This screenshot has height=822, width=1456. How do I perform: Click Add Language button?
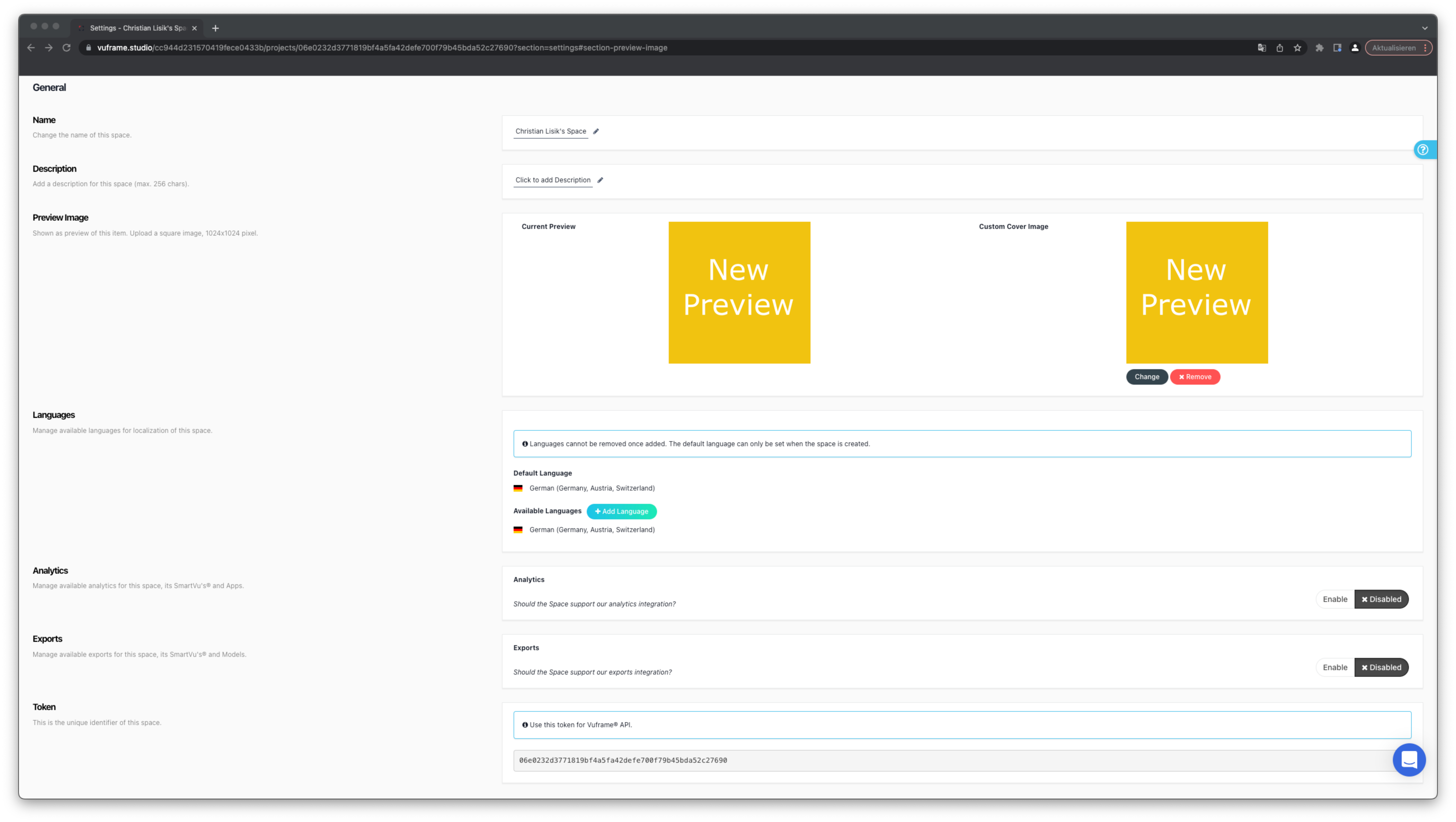pyautogui.click(x=622, y=512)
